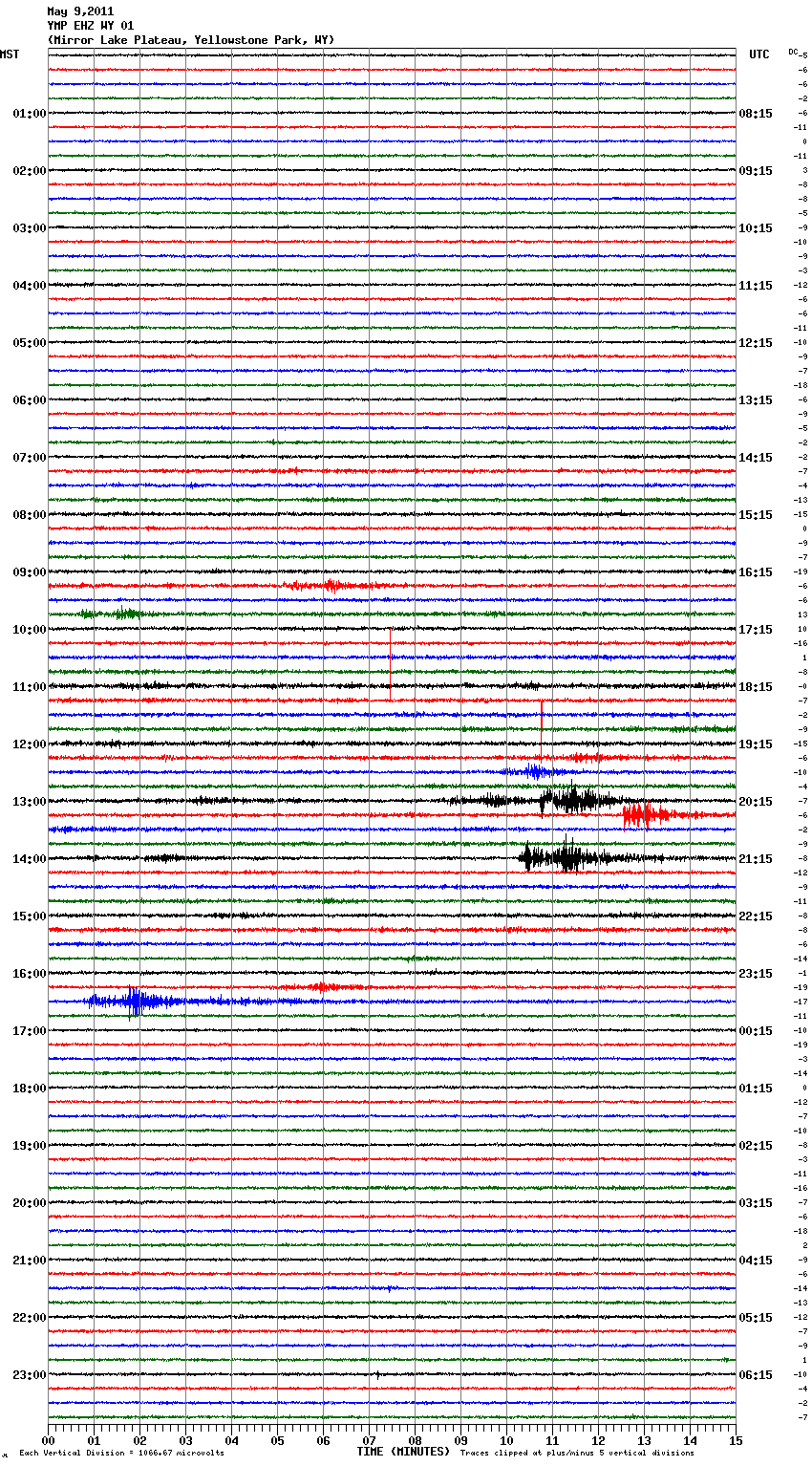This screenshot has width=812, height=1466.
Task: Click the vertical division microvolts note
Action: tap(121, 1454)
